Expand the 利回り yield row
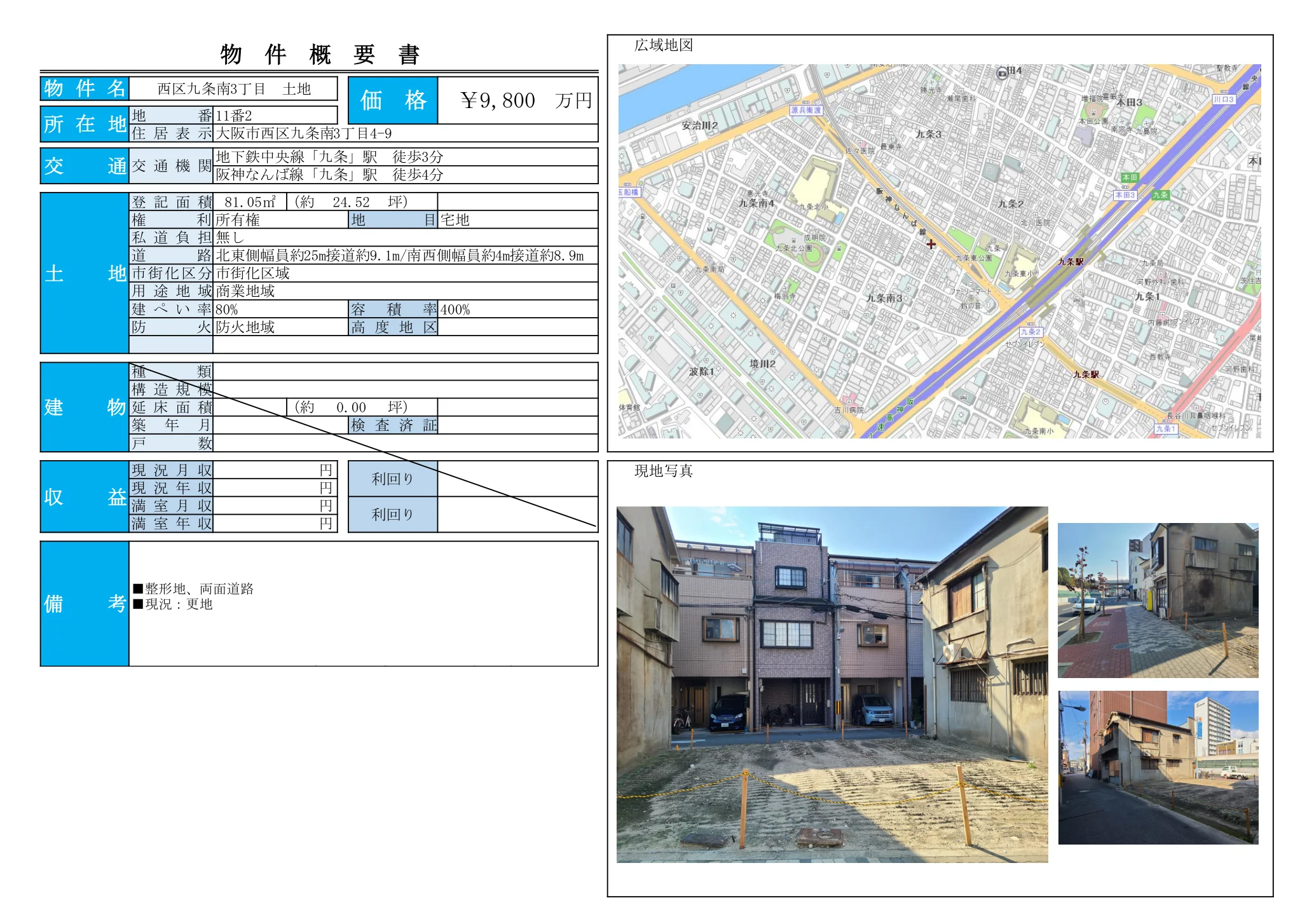This screenshot has height=924, width=1307. (392, 480)
